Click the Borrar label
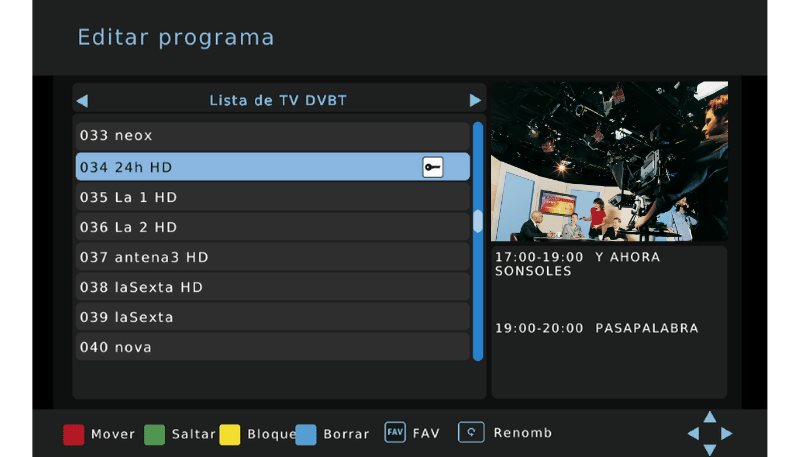This screenshot has width=800, height=457. coord(346,434)
